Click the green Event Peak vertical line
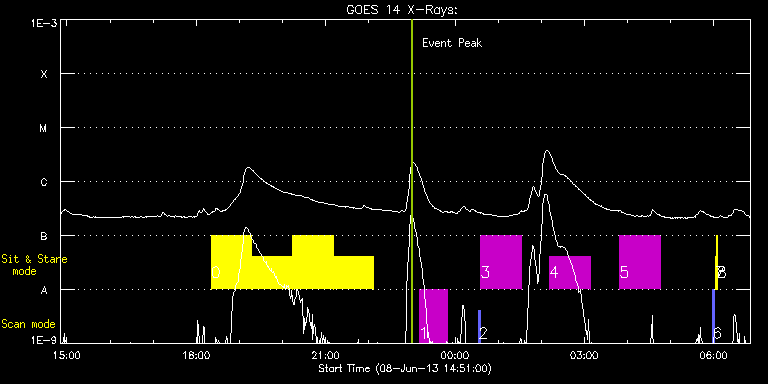Viewport: 768px width, 384px height. 412,181
